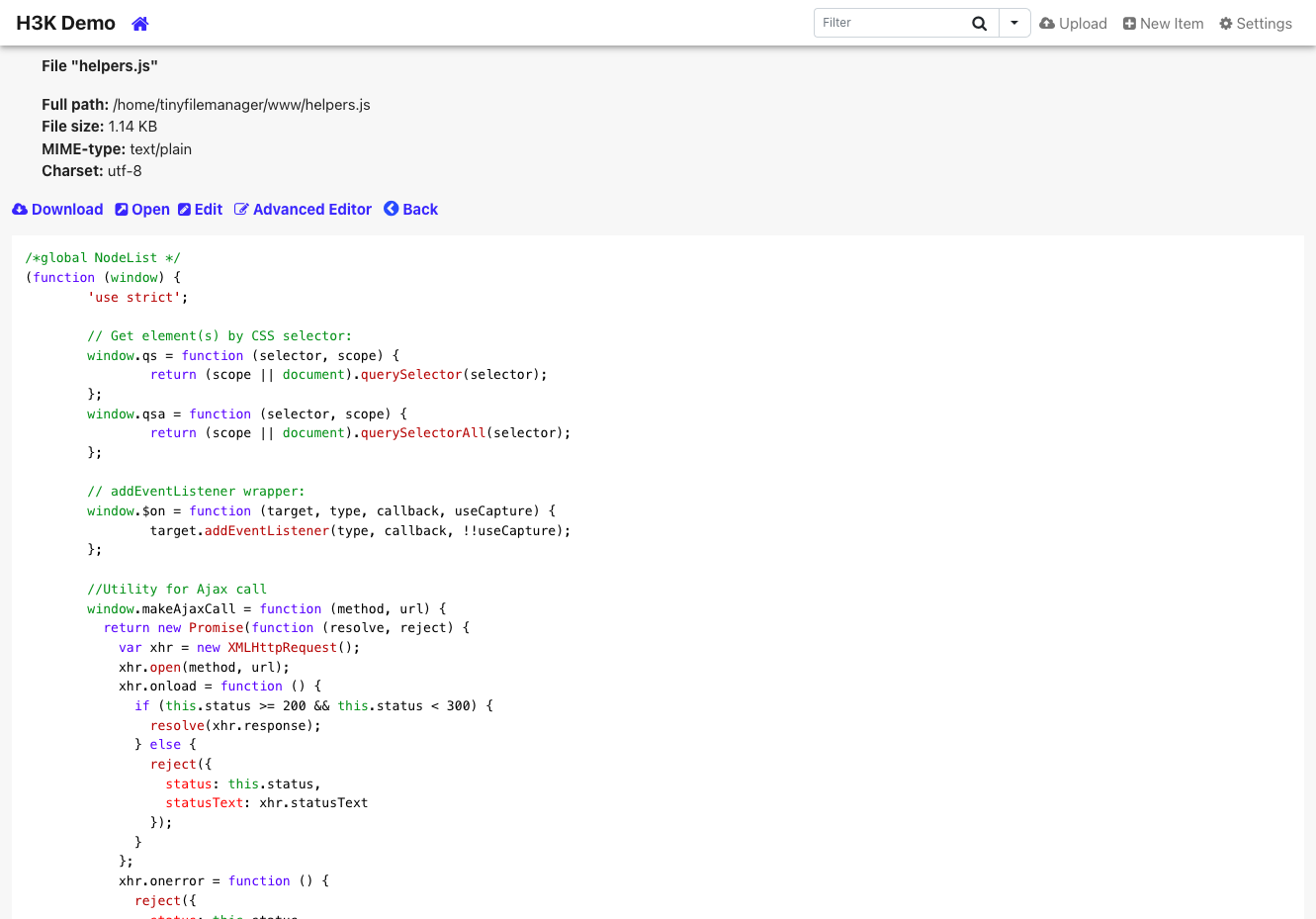Click the Advanced Editor pencil icon
Screen dimensions: 1316x919
(241, 210)
